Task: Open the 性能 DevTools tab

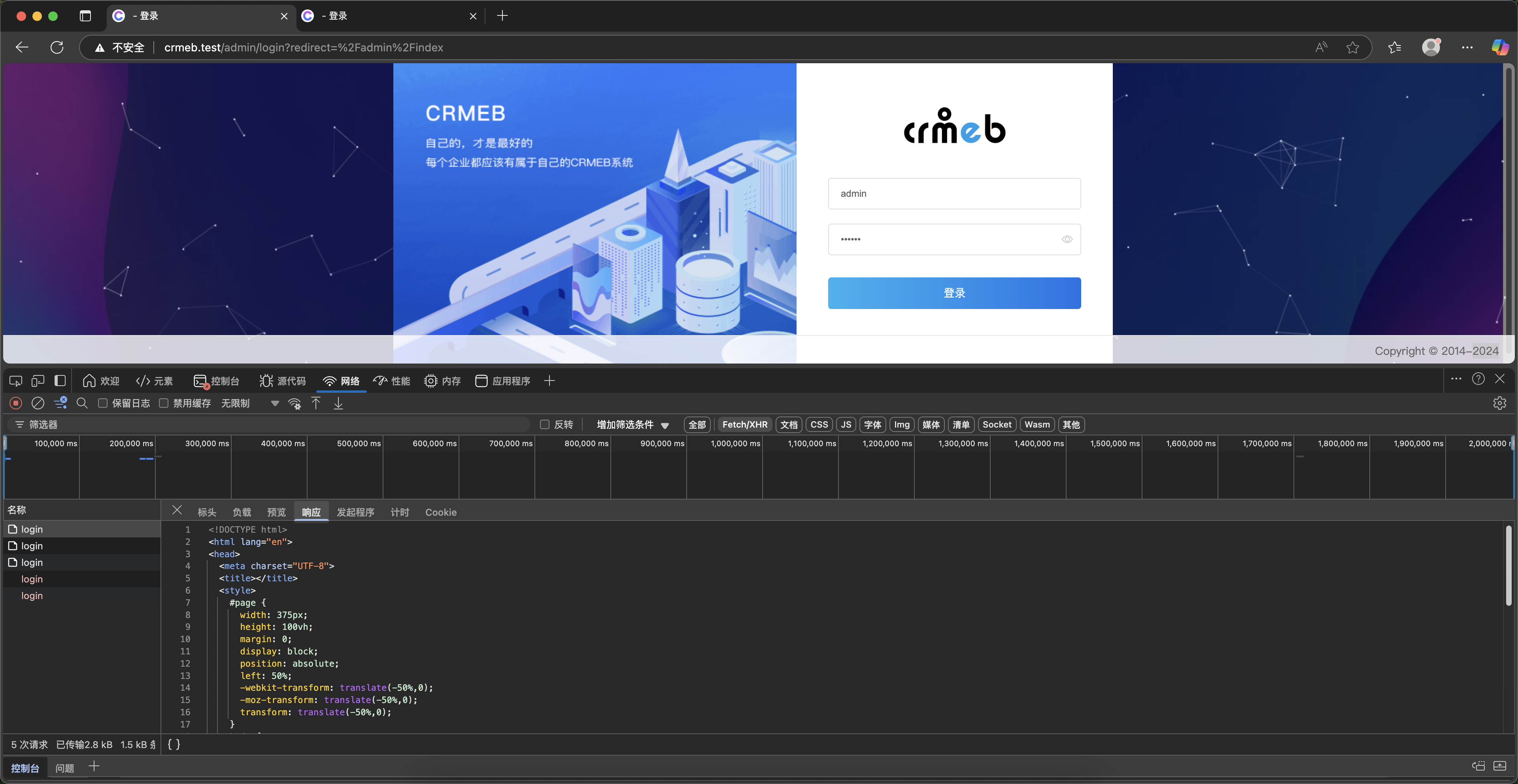Action: (392, 381)
